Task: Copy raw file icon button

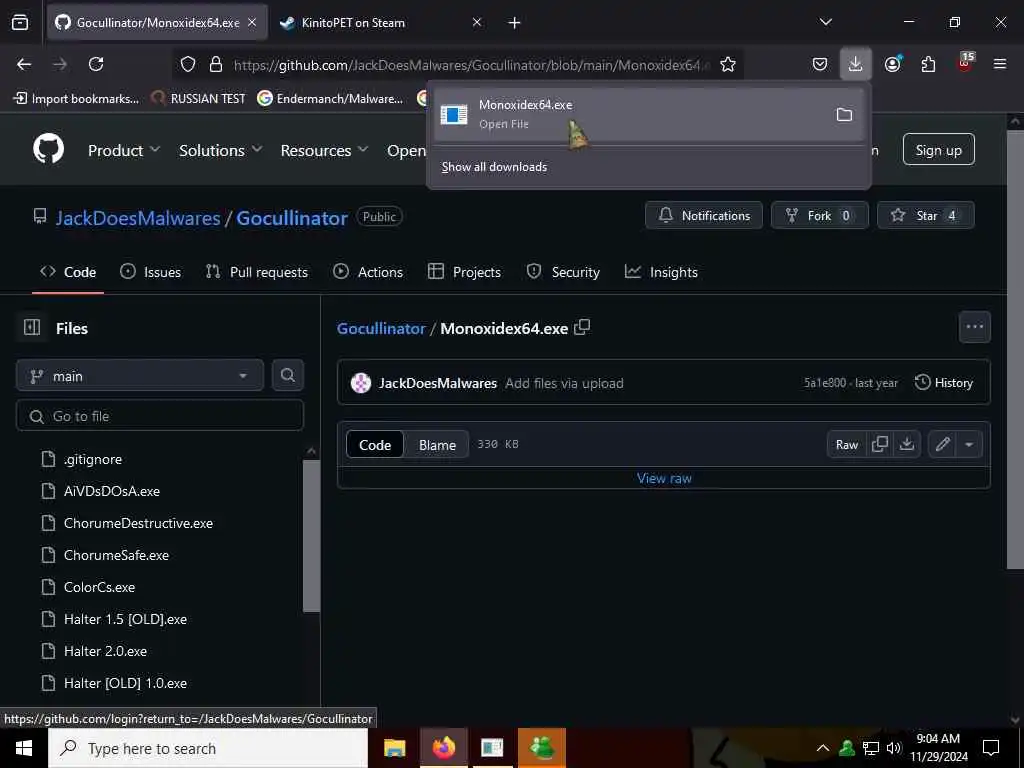Action: point(880,445)
